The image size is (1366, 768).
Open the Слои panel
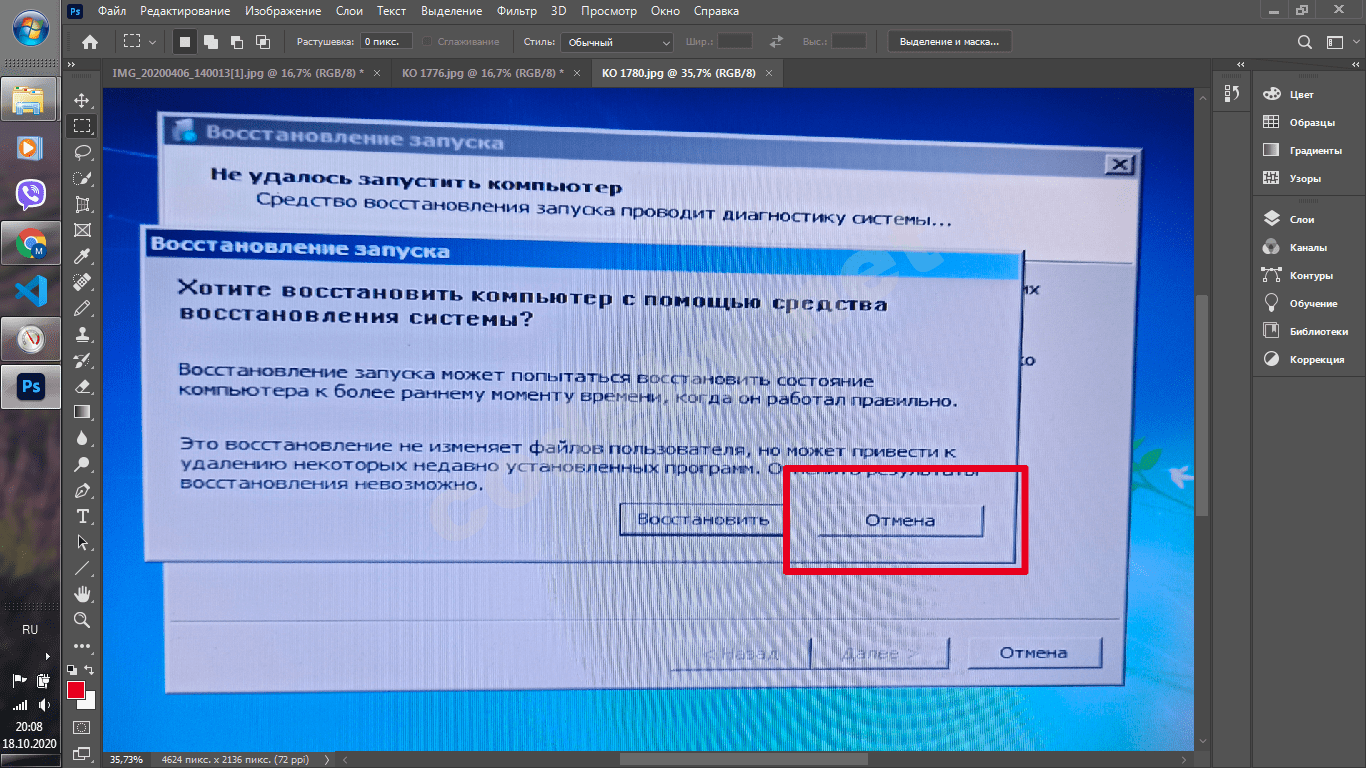pos(1302,219)
